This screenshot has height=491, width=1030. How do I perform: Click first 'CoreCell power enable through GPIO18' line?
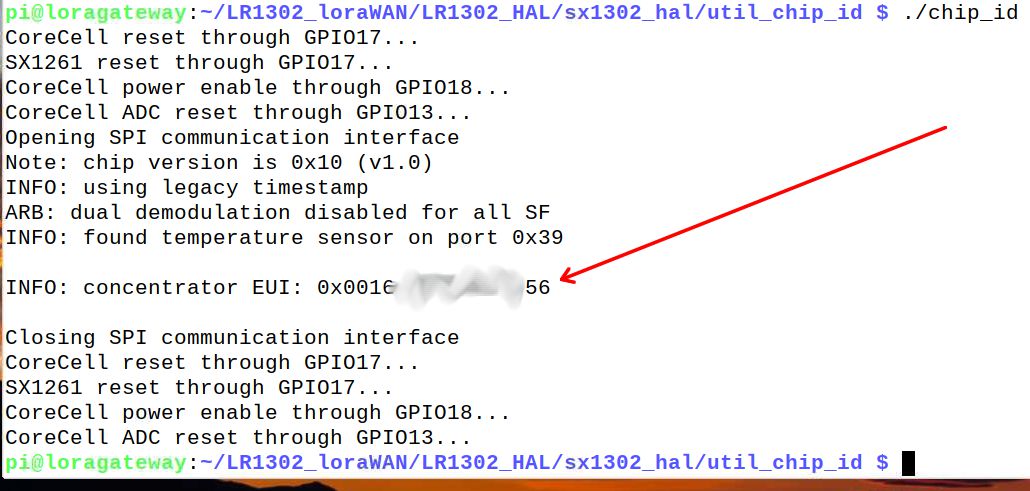[258, 88]
